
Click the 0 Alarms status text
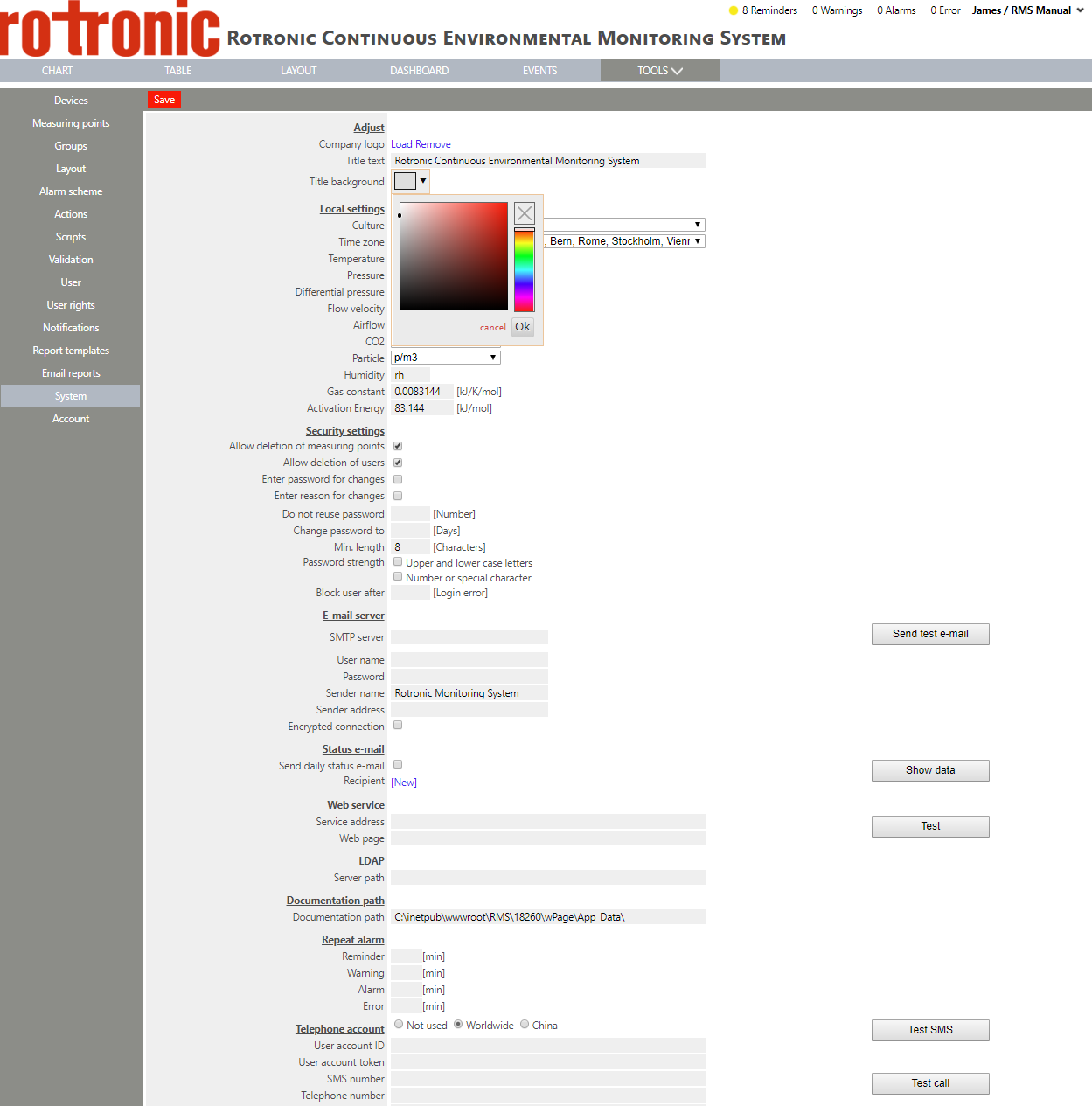[896, 10]
